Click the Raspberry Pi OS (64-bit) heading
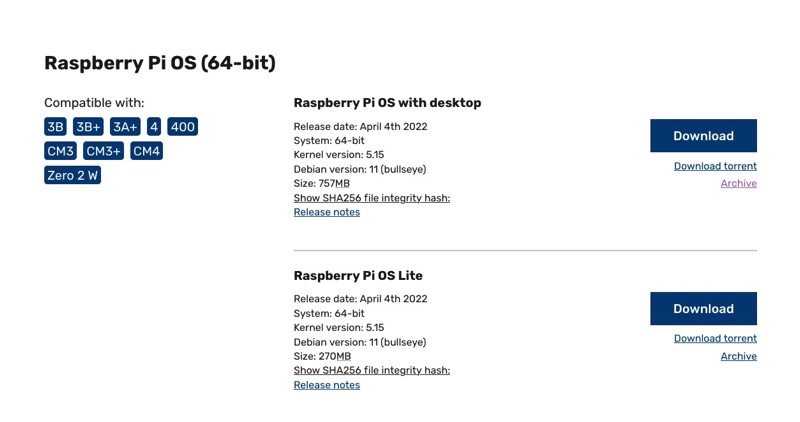Image resolution: width=800 pixels, height=422 pixels. click(160, 63)
